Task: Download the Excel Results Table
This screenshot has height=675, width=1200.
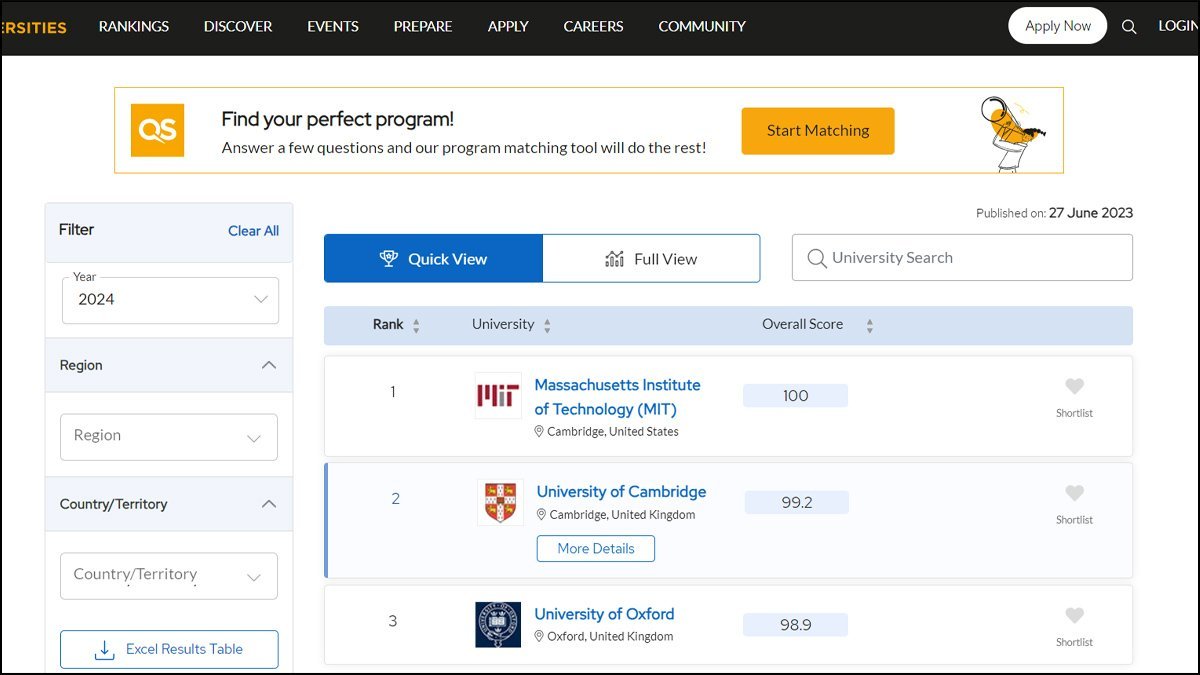Action: click(169, 650)
